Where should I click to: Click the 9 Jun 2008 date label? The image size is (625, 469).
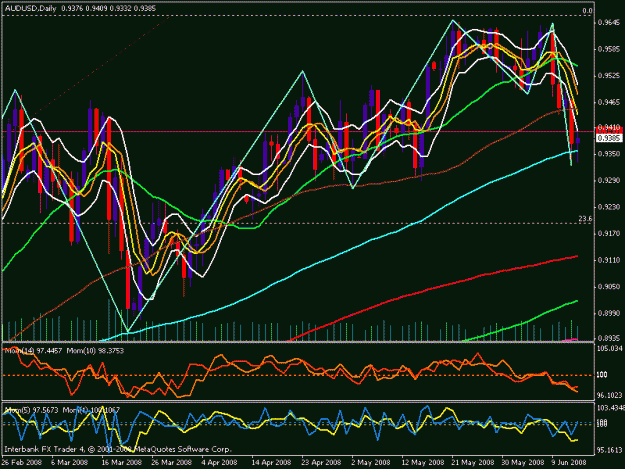click(x=569, y=462)
